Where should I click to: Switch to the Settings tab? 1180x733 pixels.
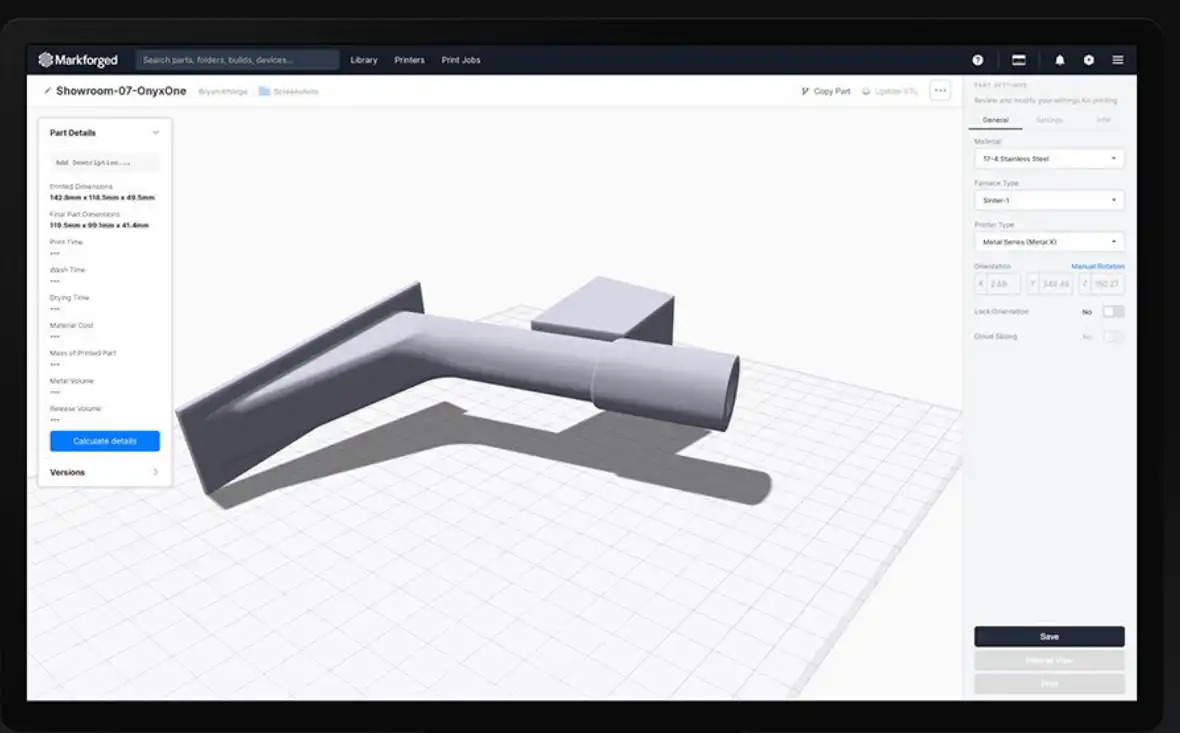[1049, 120]
